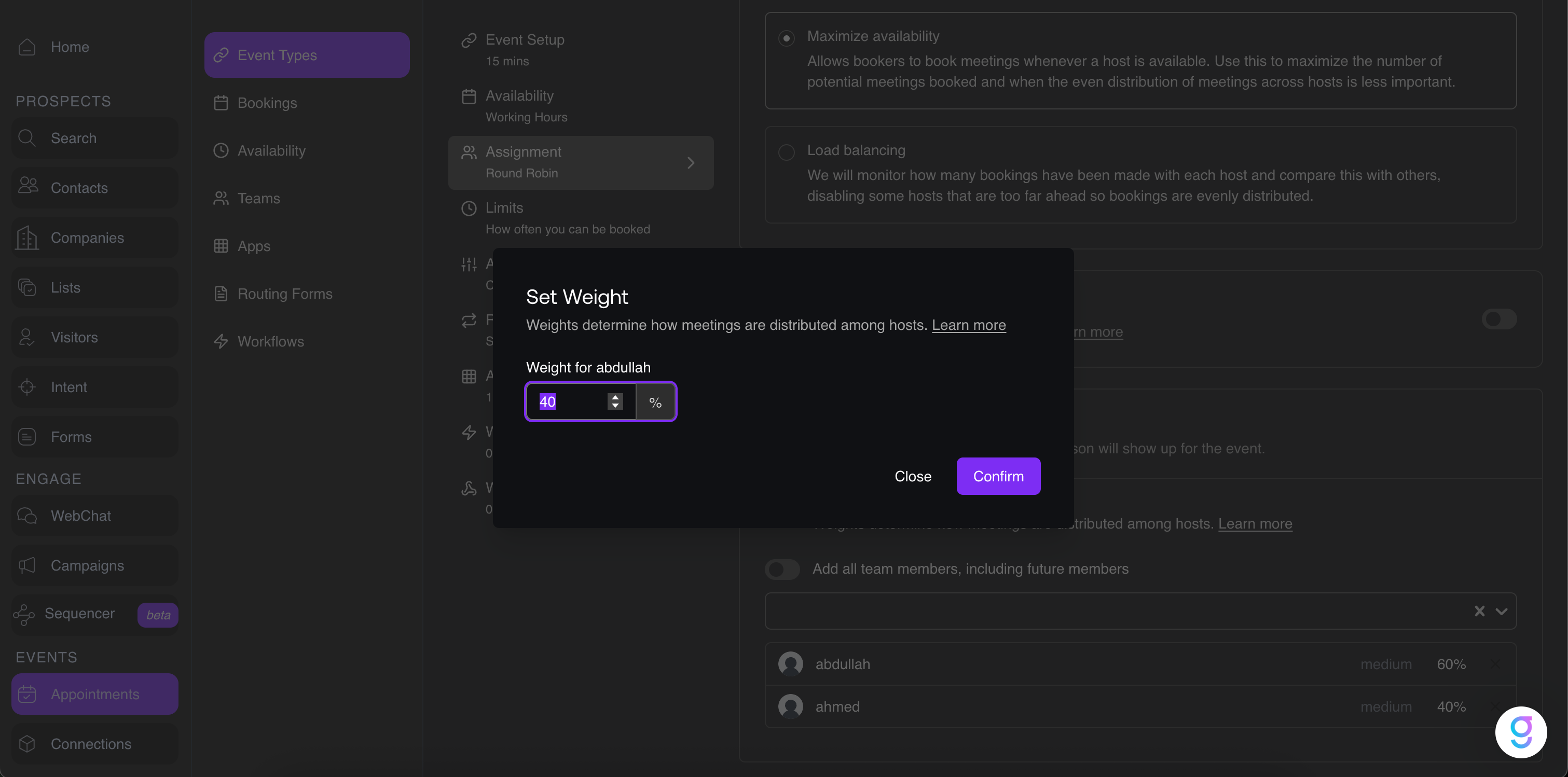Select the Load balancing radio option
This screenshot has height=777, width=1568.
tap(787, 152)
